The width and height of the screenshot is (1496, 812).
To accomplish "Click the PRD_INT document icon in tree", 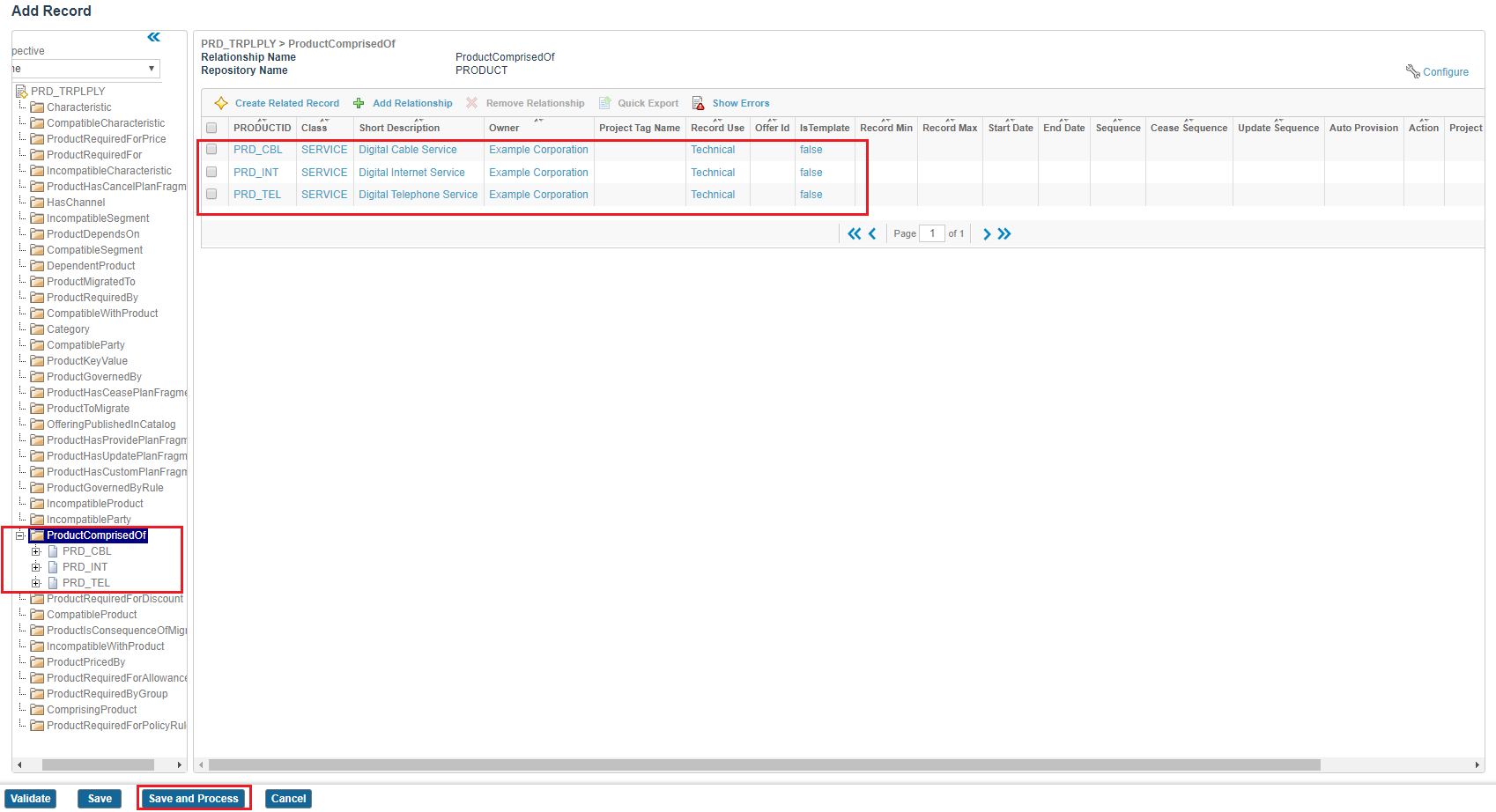I will (x=53, y=567).
